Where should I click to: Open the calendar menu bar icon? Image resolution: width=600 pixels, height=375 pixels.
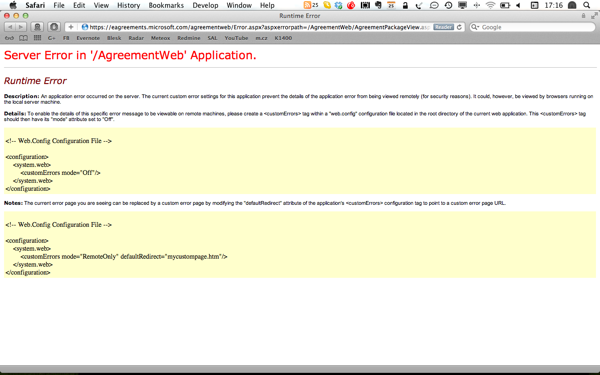[x=391, y=5]
